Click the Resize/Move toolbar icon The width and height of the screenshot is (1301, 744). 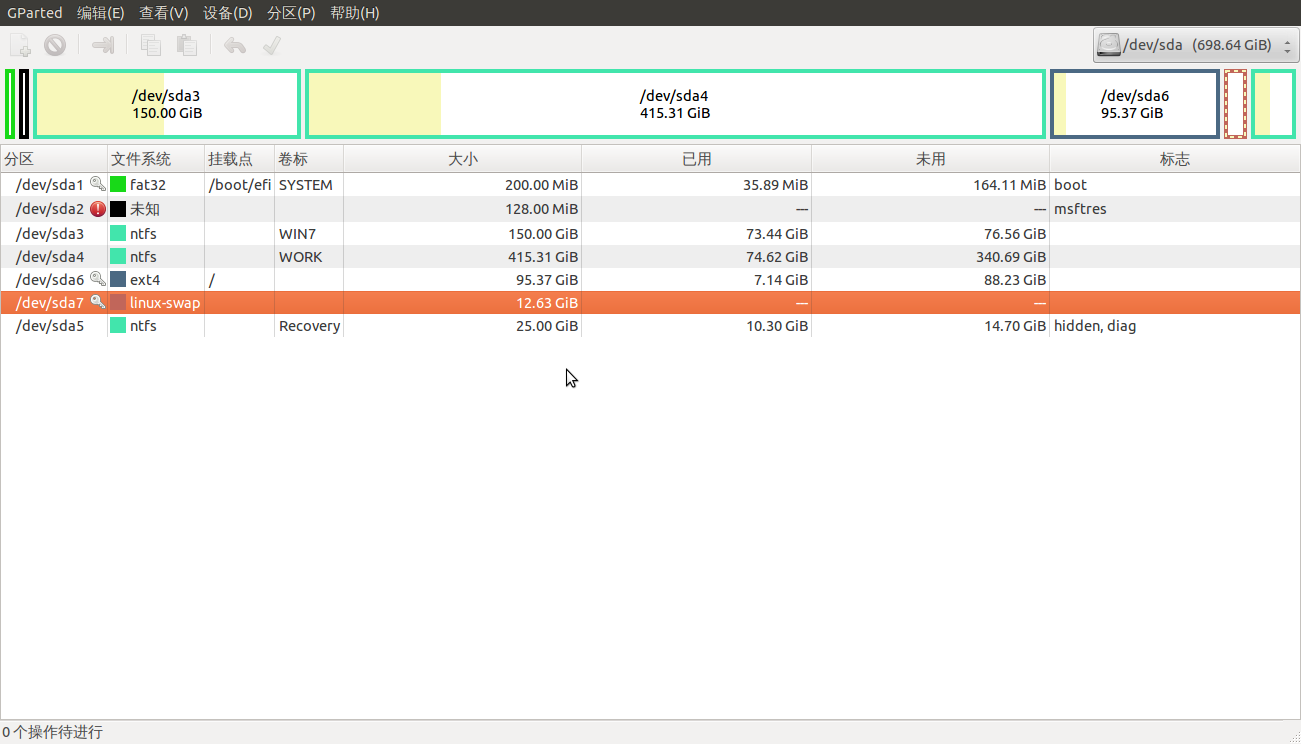pos(103,45)
